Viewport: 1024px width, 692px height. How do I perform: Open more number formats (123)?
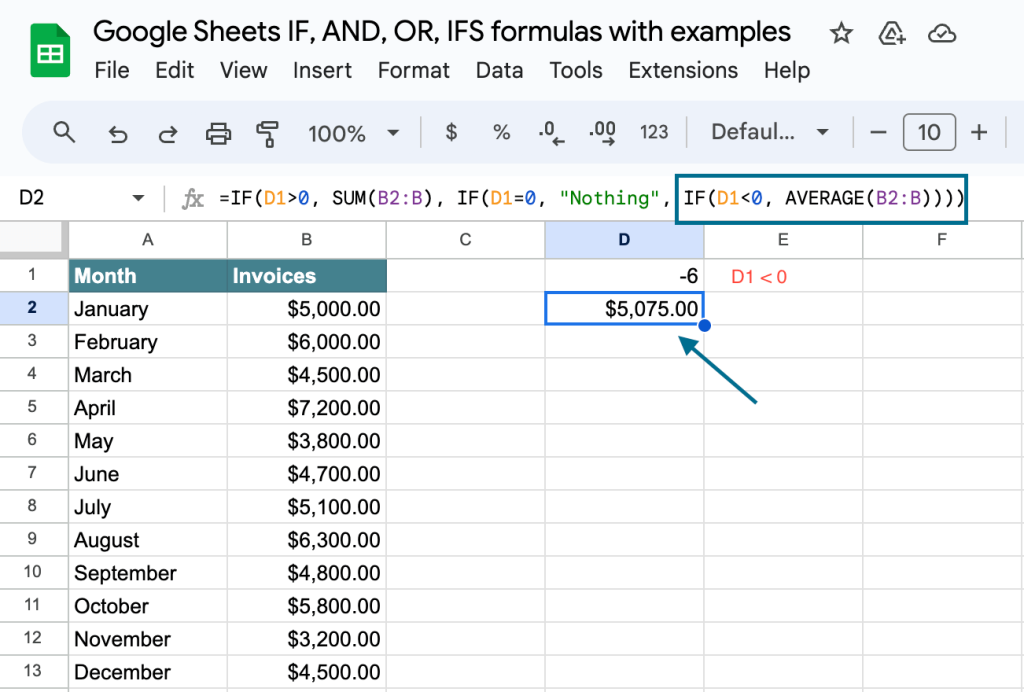coord(654,133)
